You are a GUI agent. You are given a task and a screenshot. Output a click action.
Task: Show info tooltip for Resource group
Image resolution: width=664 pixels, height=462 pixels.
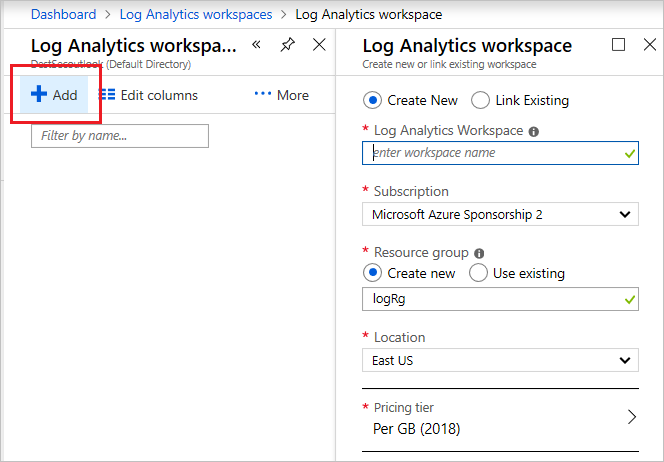point(479,254)
